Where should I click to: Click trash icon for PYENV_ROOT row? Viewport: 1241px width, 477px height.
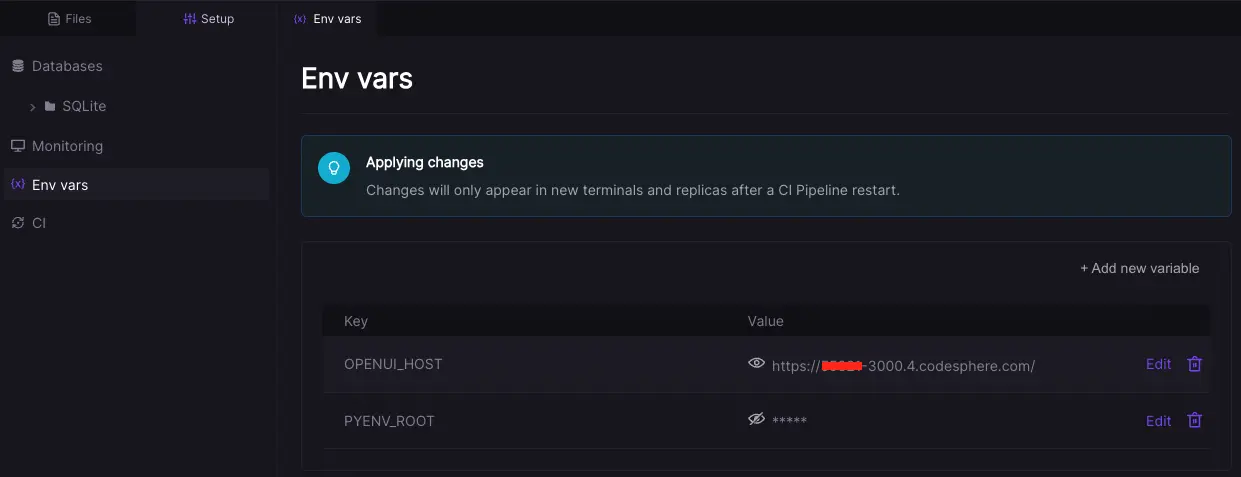pyautogui.click(x=1194, y=421)
